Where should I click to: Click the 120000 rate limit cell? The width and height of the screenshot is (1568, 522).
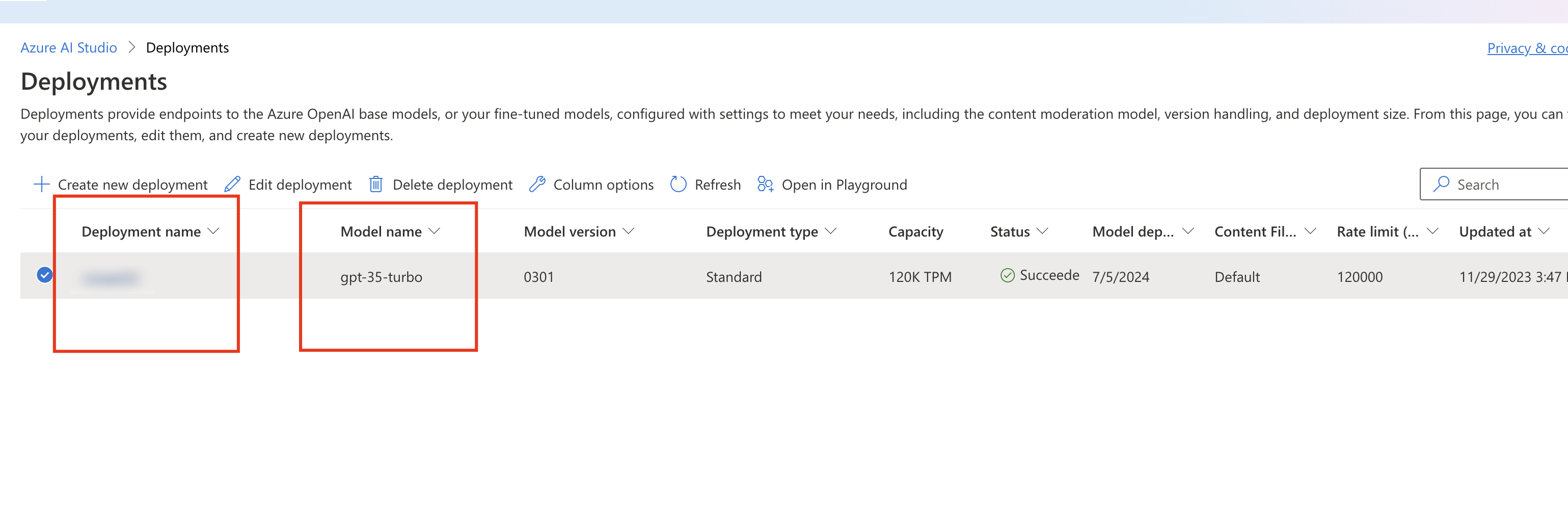point(1359,277)
